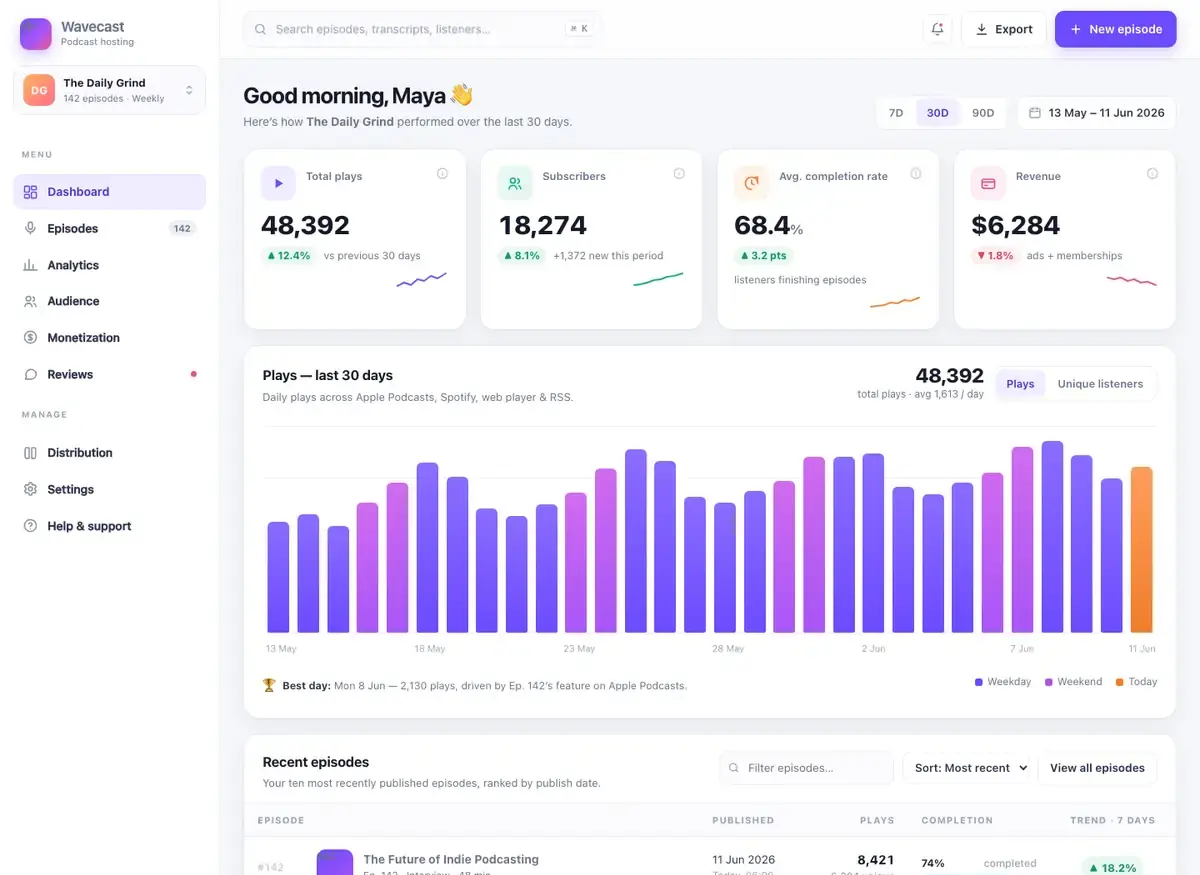Click the trophy icon beside Best day

tap(269, 685)
